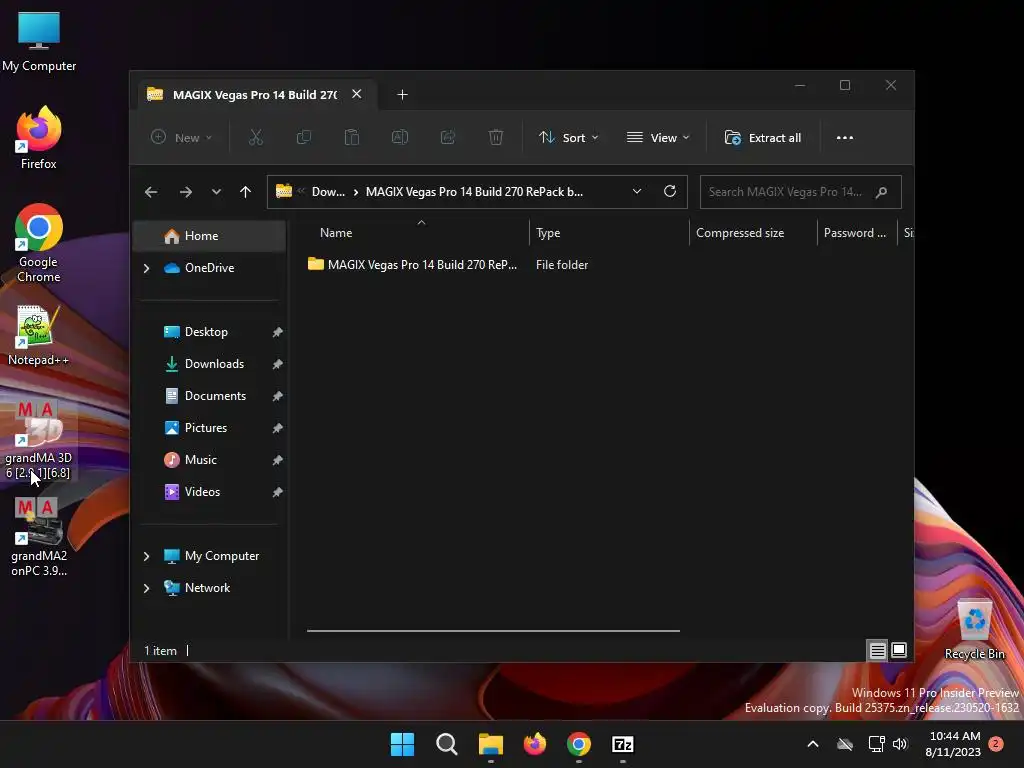Switch to details view layout icon
1024x768 pixels.
coord(878,650)
